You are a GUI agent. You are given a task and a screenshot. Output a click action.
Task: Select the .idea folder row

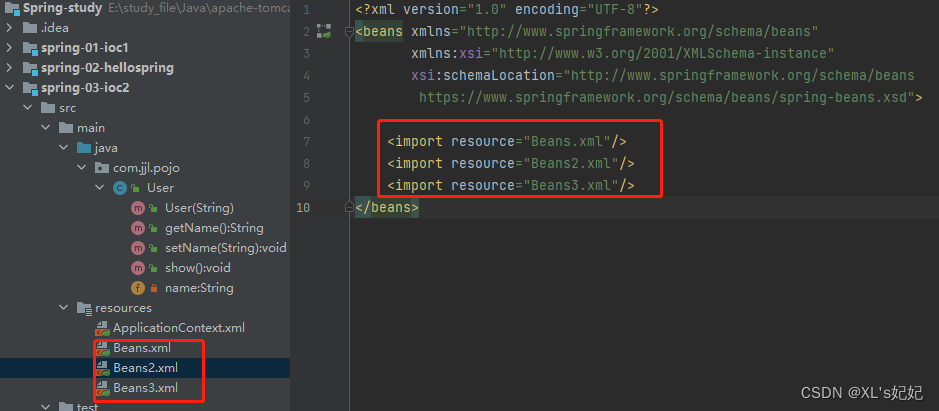point(145,28)
